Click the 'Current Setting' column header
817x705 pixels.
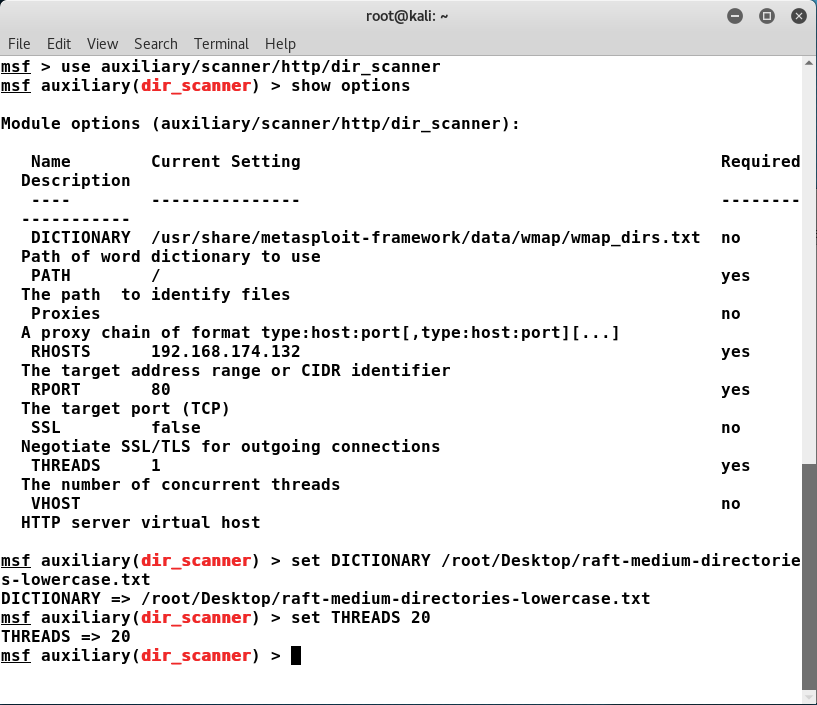pyautogui.click(x=226, y=162)
